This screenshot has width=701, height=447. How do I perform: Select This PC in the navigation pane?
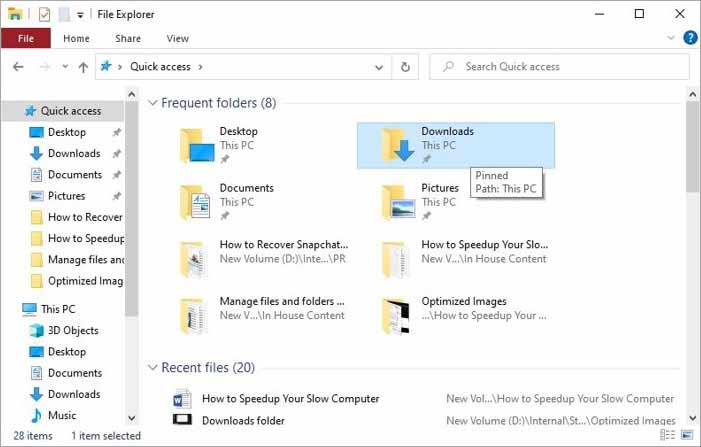coord(58,309)
